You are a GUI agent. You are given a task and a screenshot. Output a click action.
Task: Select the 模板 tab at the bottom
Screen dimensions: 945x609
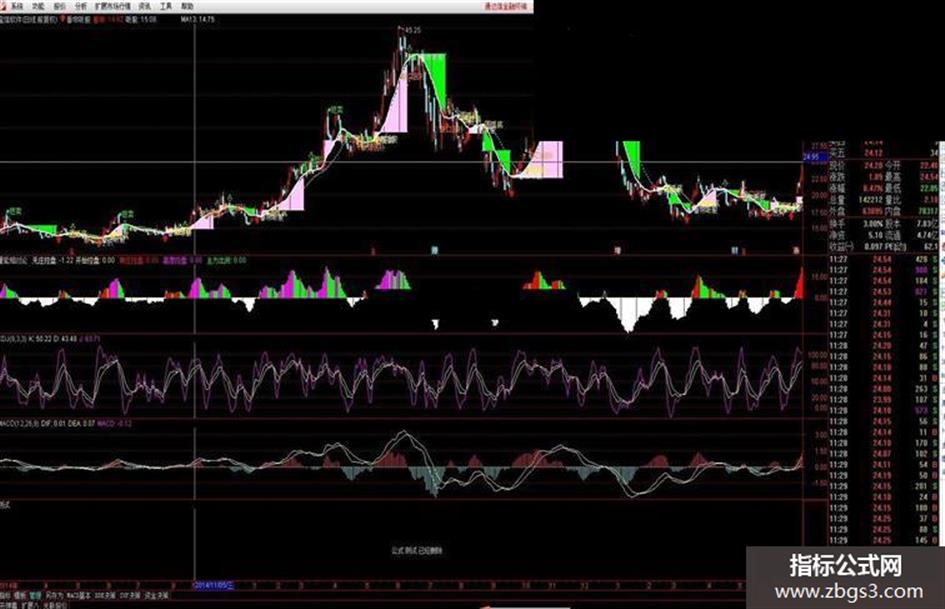coord(21,595)
